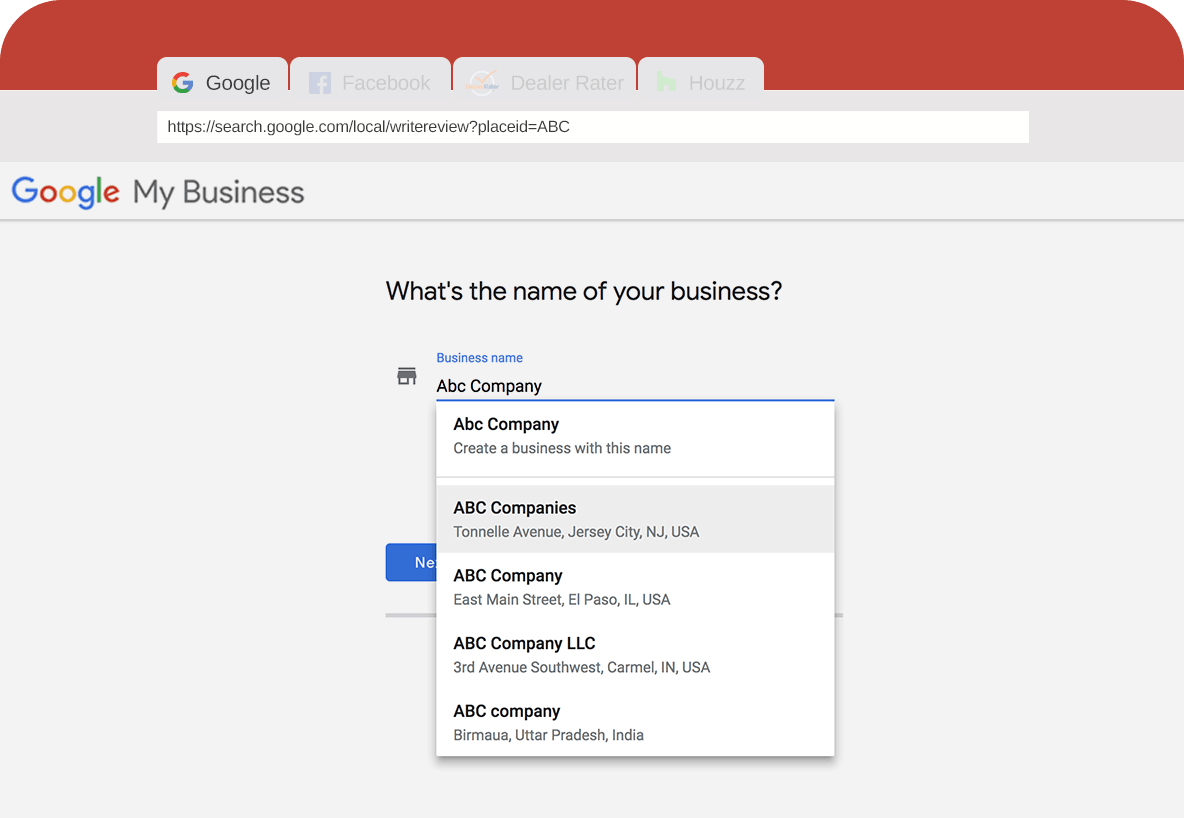Click the Houzz logo icon
Viewport: 1184px width, 818px height.
tap(666, 82)
